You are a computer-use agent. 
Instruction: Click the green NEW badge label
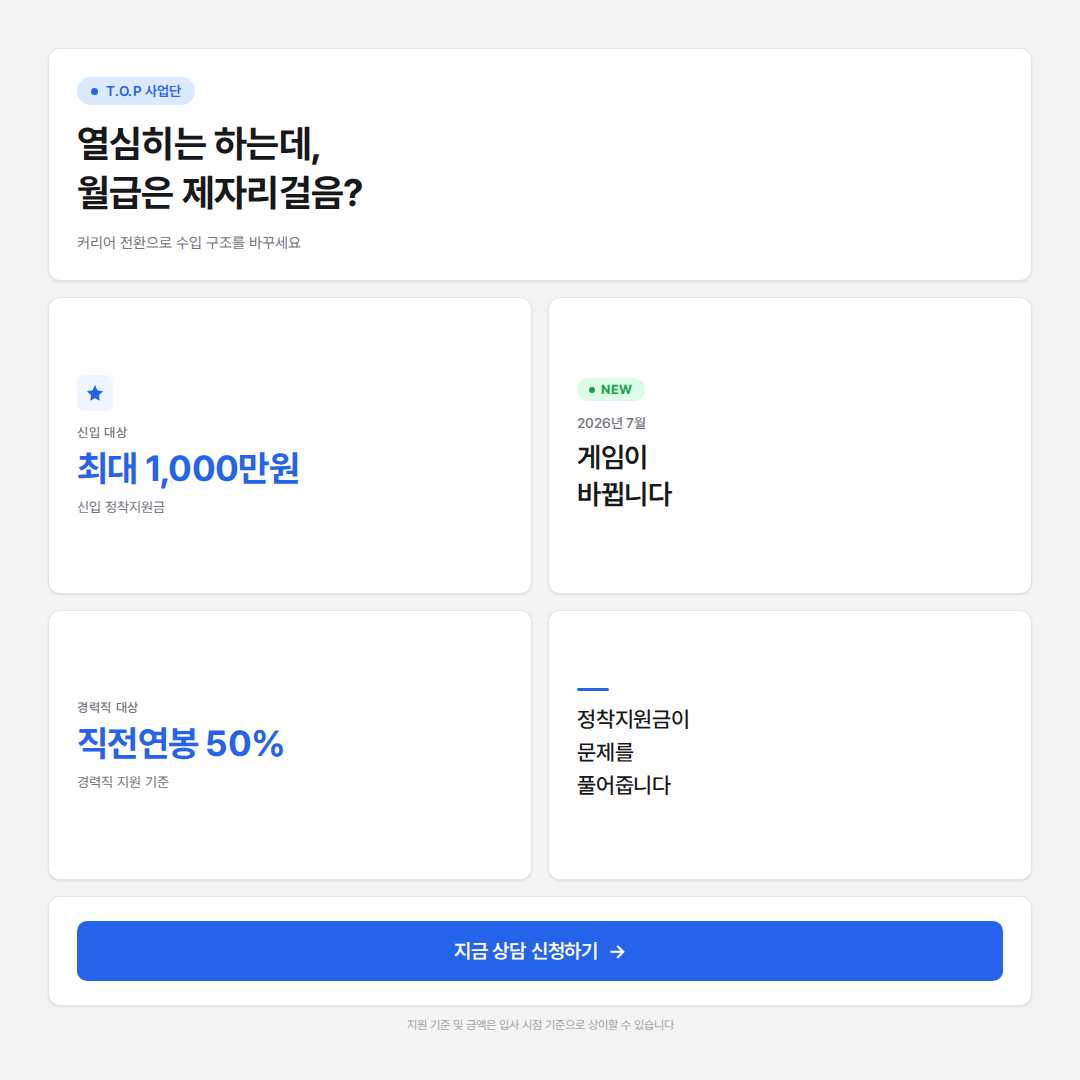(616, 390)
